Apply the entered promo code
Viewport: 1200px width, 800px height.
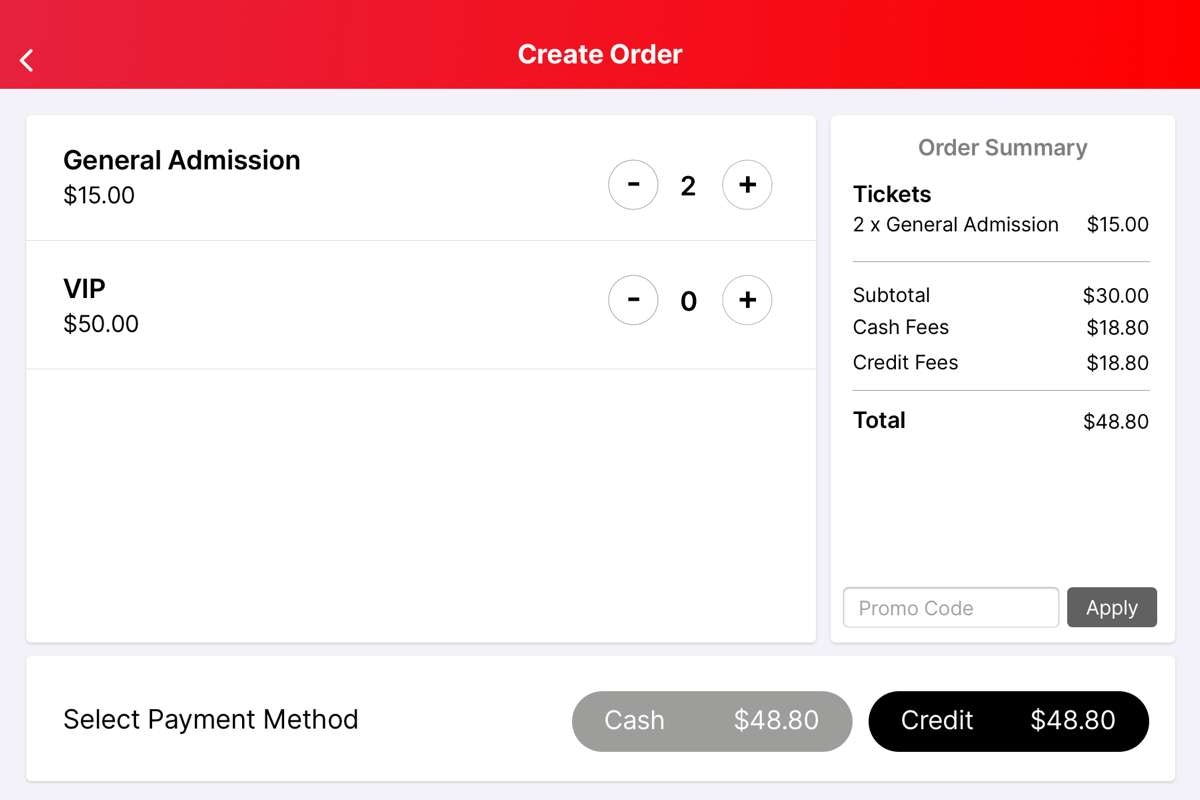[x=1112, y=607]
